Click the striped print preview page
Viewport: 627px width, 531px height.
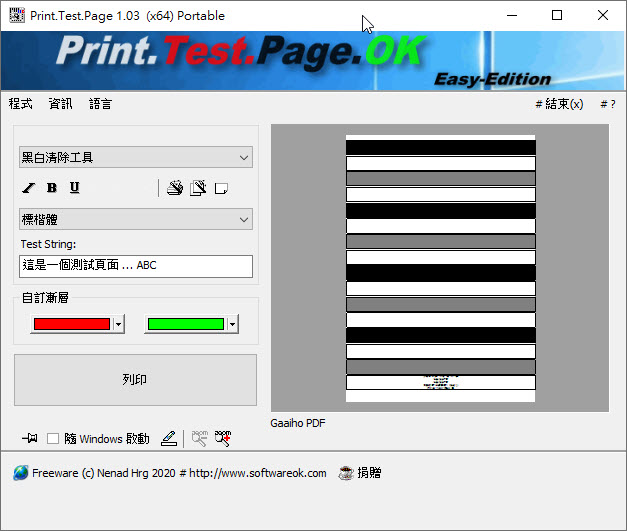(x=440, y=268)
